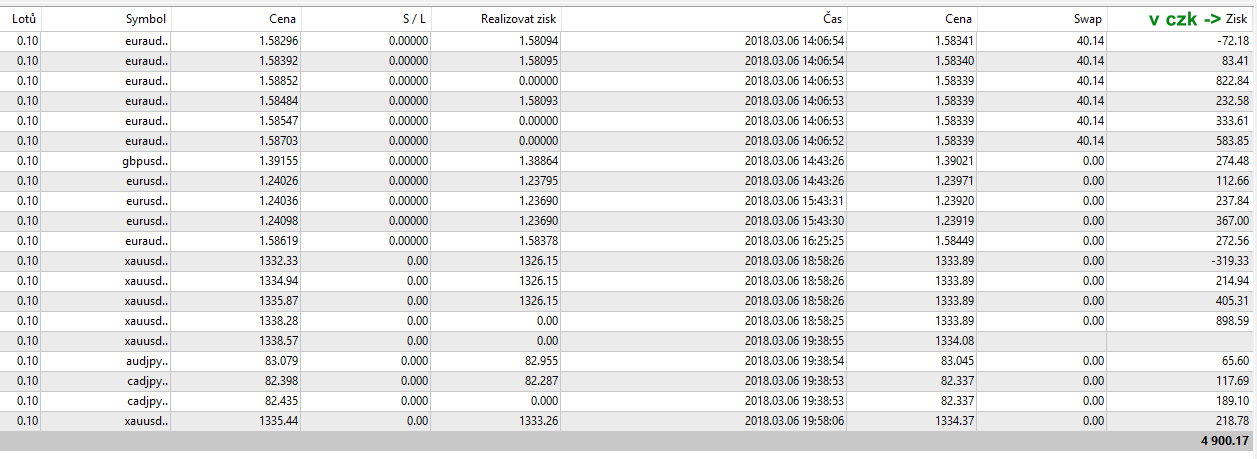1257x459 pixels.
Task: Select the eurusd row with profit 367.00
Action: 628,220
